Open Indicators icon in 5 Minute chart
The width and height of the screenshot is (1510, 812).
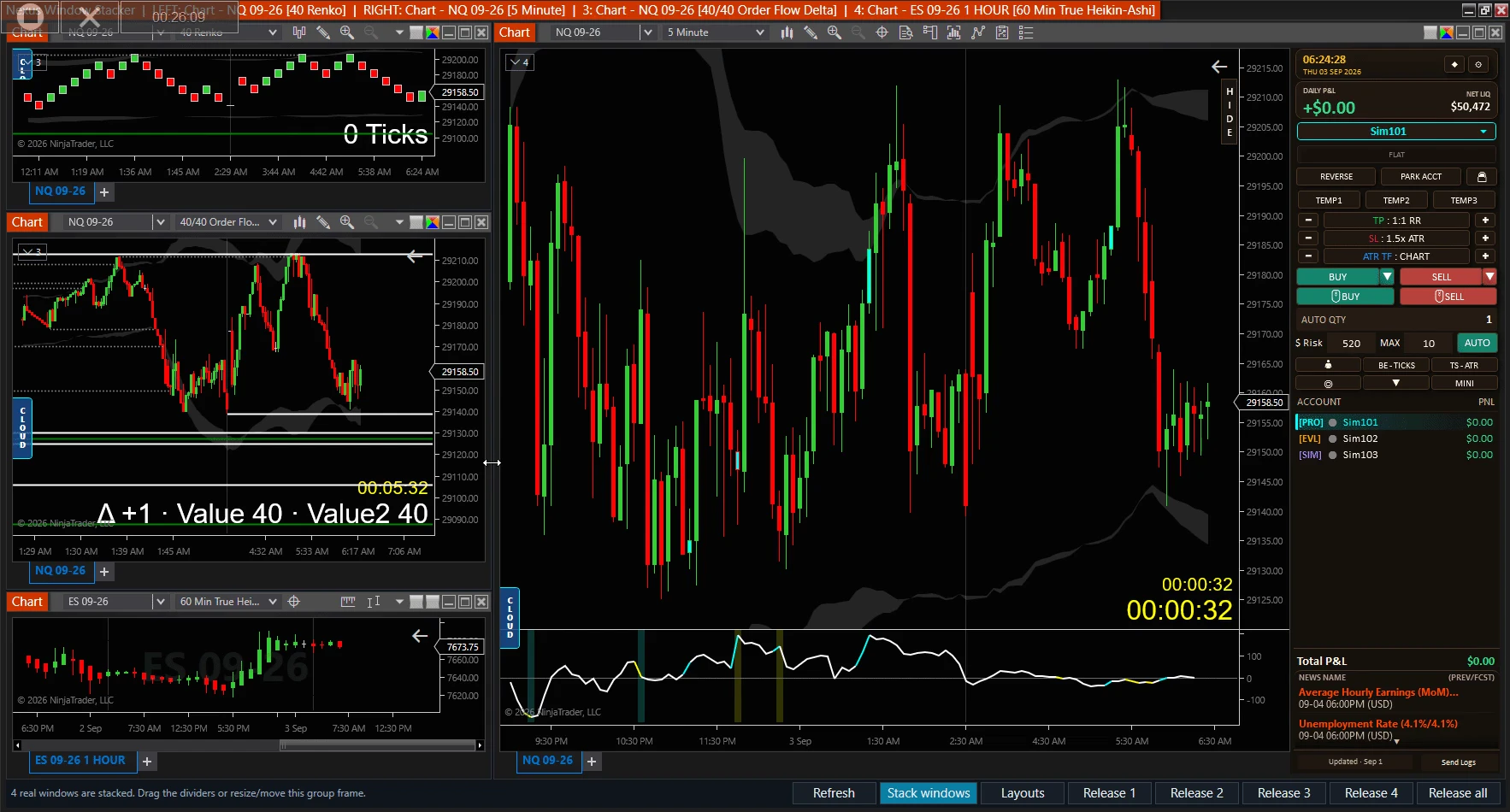[x=954, y=32]
